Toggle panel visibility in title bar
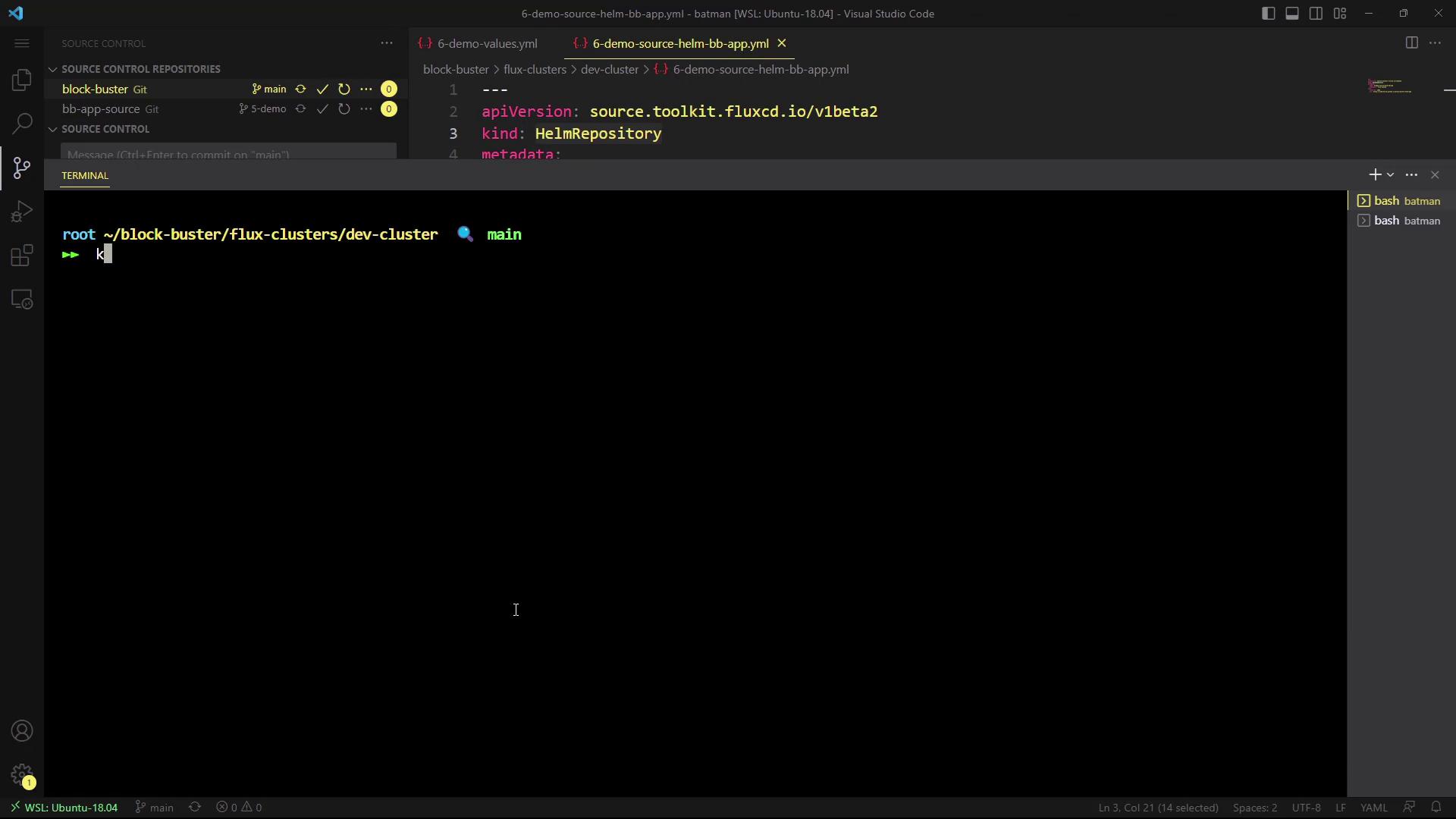This screenshot has height=819, width=1456. pos(1292,14)
